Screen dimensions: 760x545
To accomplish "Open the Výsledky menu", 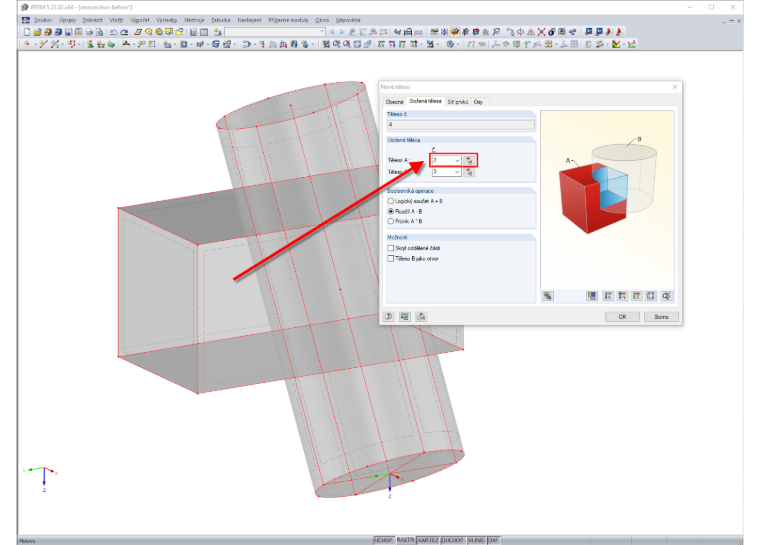I will click(x=167, y=20).
